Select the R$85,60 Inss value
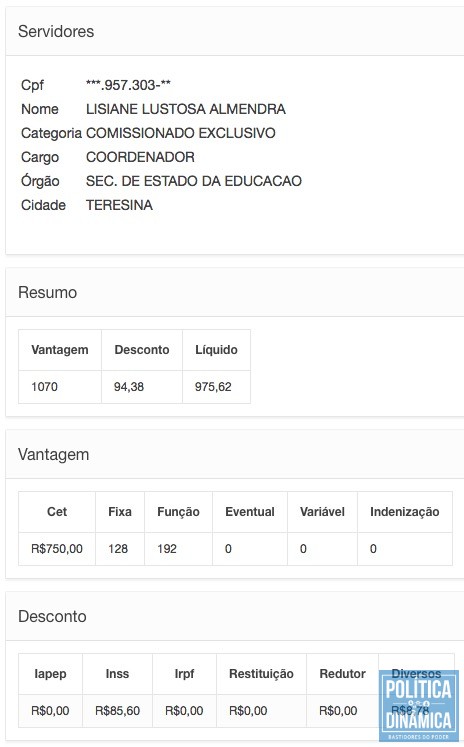The width and height of the screenshot is (464, 747). point(117,711)
